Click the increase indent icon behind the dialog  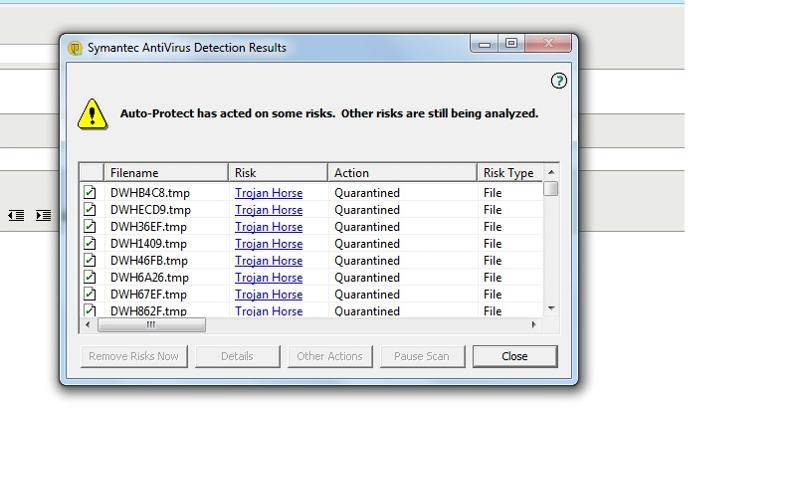43,215
